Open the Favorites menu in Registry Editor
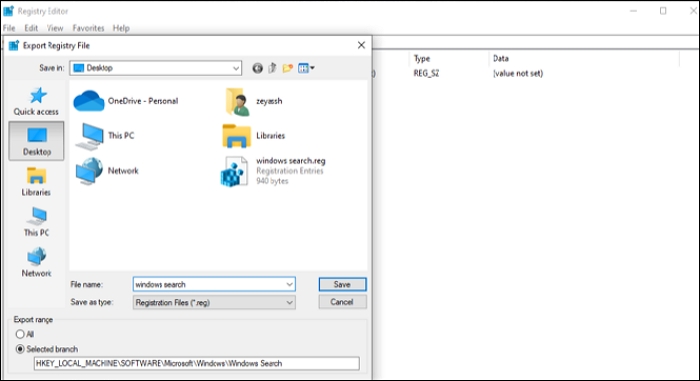The image size is (700, 381). [x=88, y=28]
